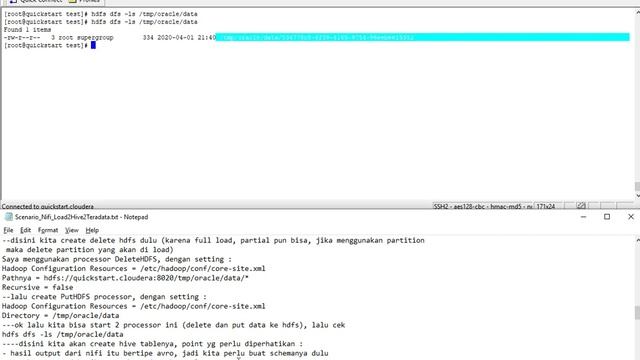This screenshot has width=640, height=360.
Task: Click the SSH terminal scrollbar thumb
Action: click(637, 187)
